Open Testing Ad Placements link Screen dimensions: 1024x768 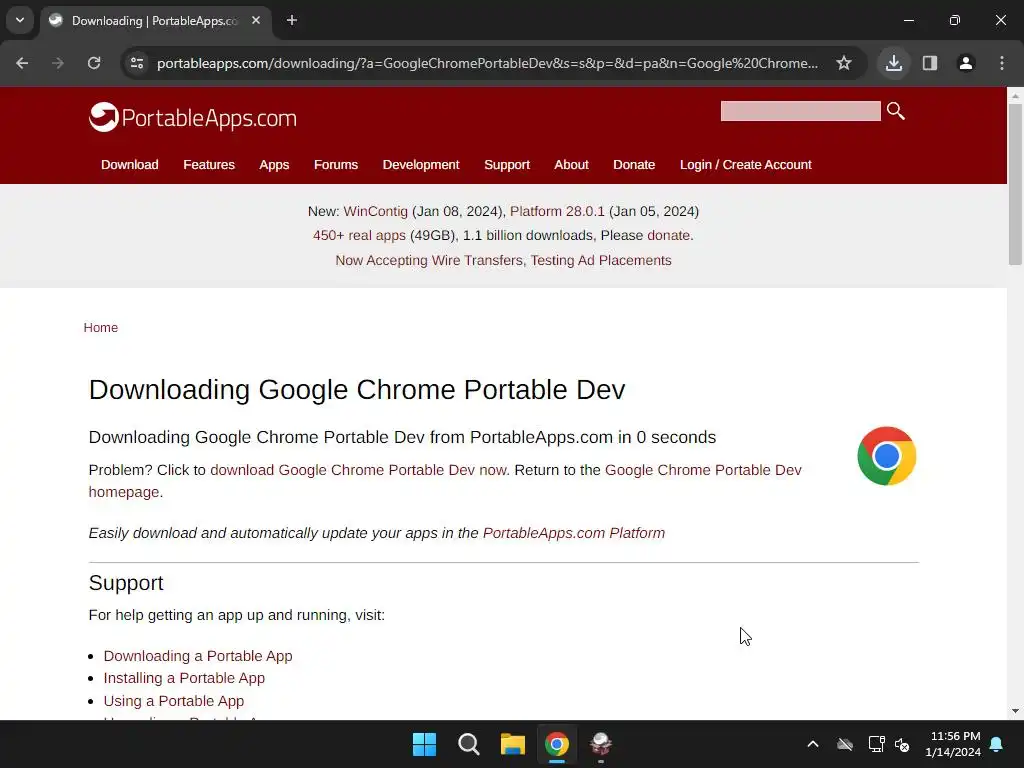601,260
